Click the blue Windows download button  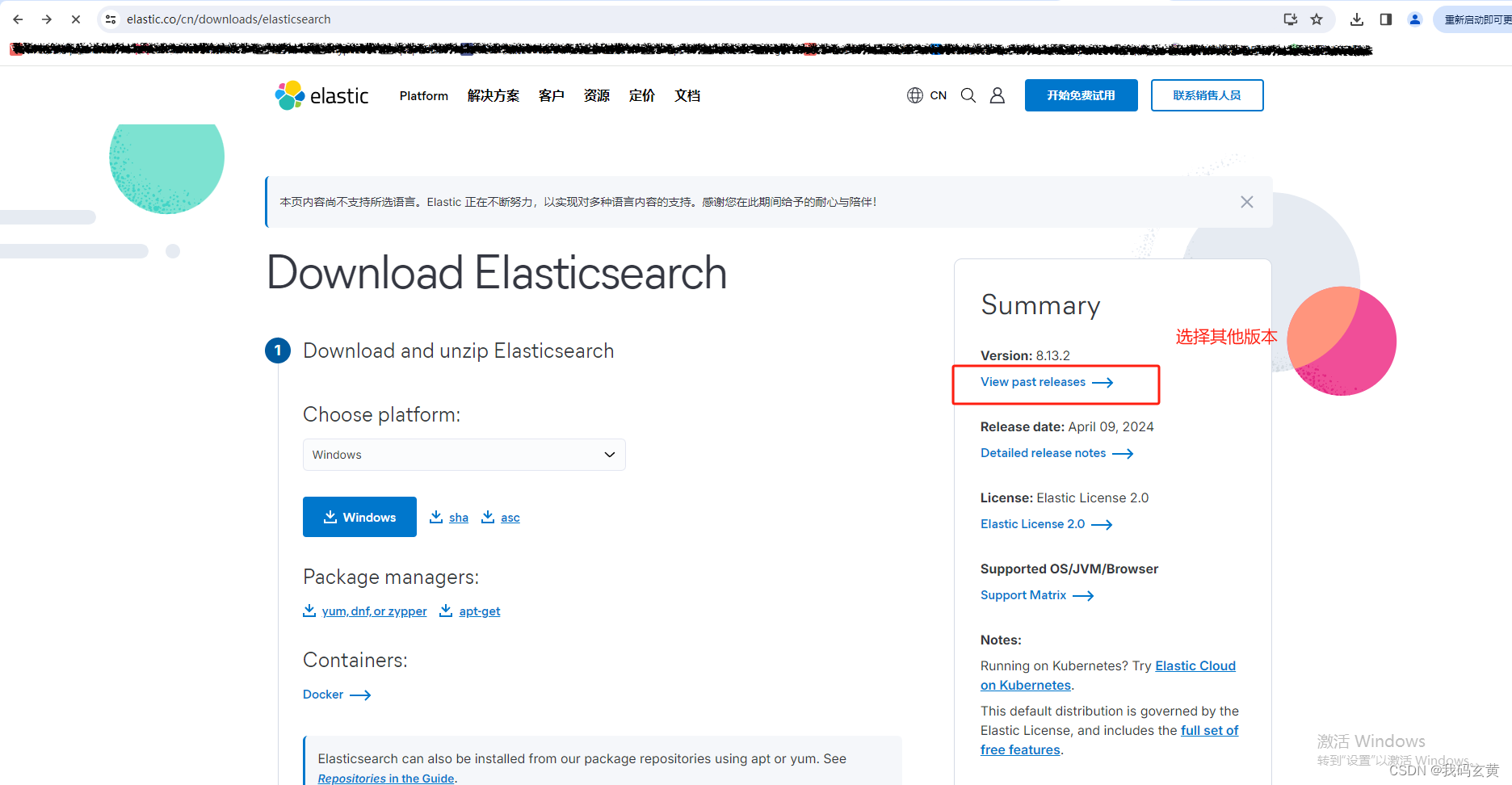[359, 517]
